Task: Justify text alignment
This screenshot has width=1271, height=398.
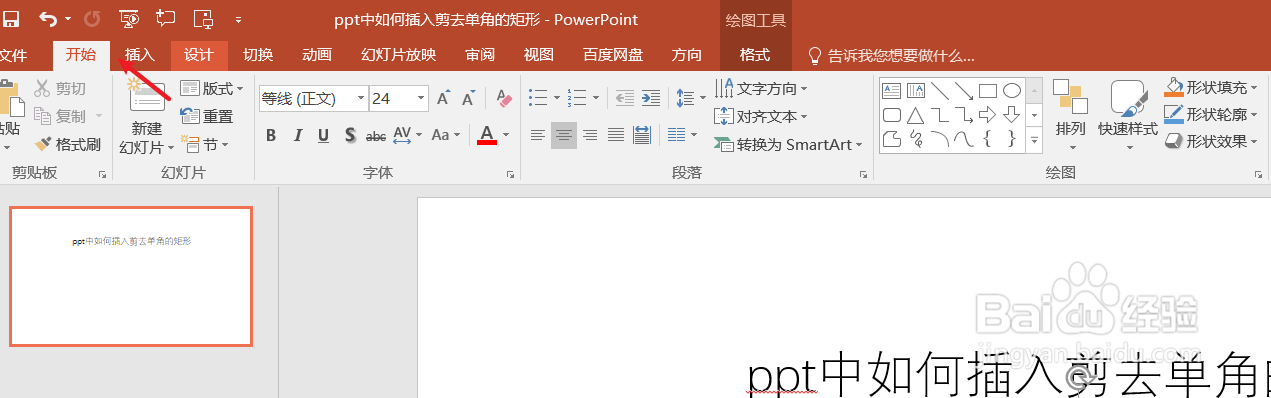Action: [x=616, y=135]
